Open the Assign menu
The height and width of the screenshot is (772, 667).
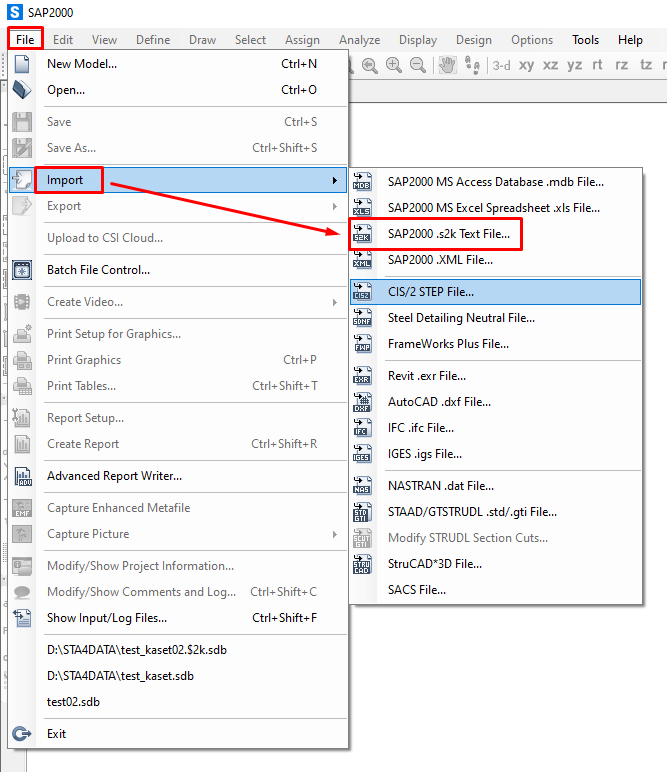302,40
